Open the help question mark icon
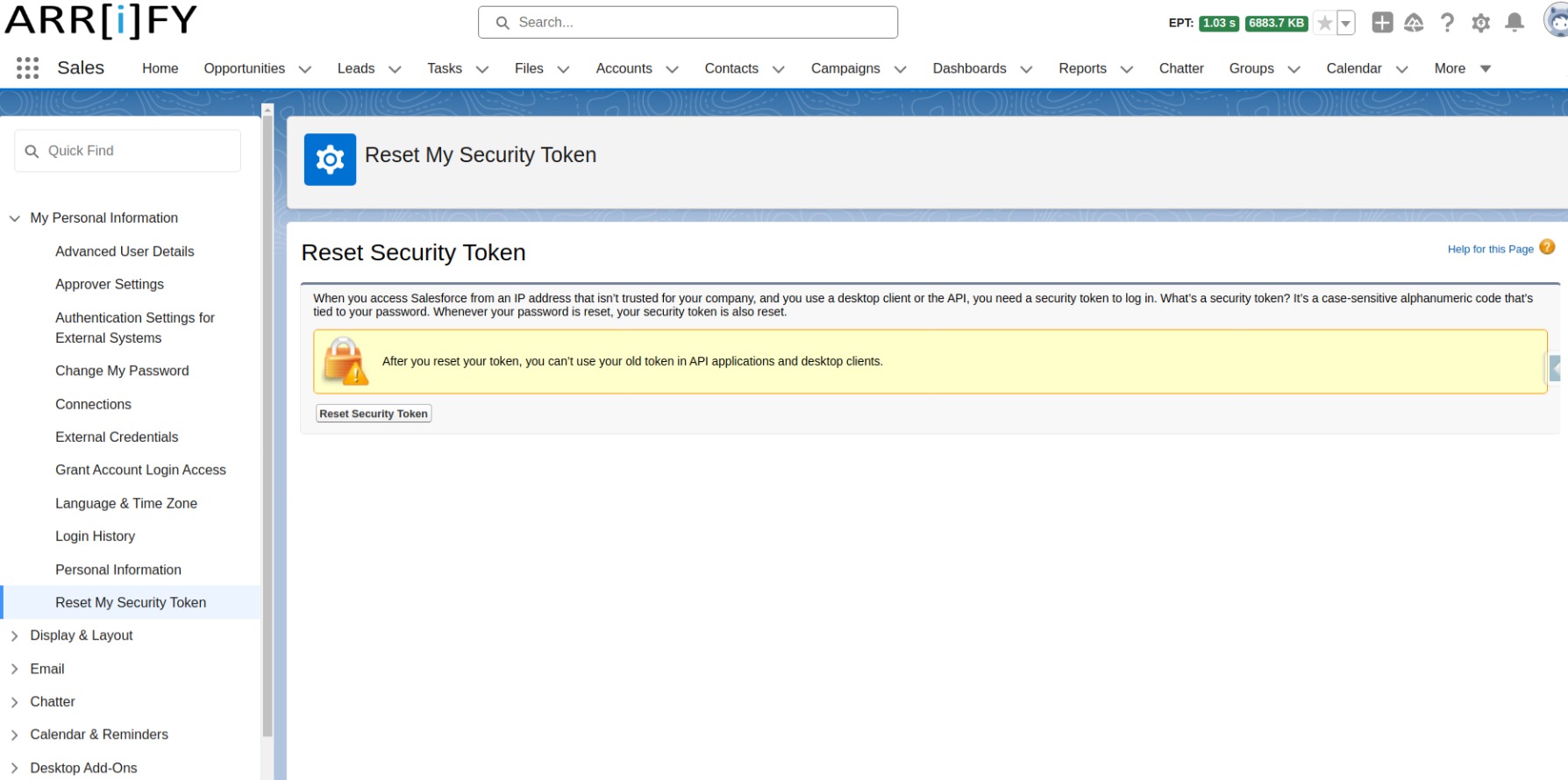This screenshot has width=1568, height=780. (1447, 23)
